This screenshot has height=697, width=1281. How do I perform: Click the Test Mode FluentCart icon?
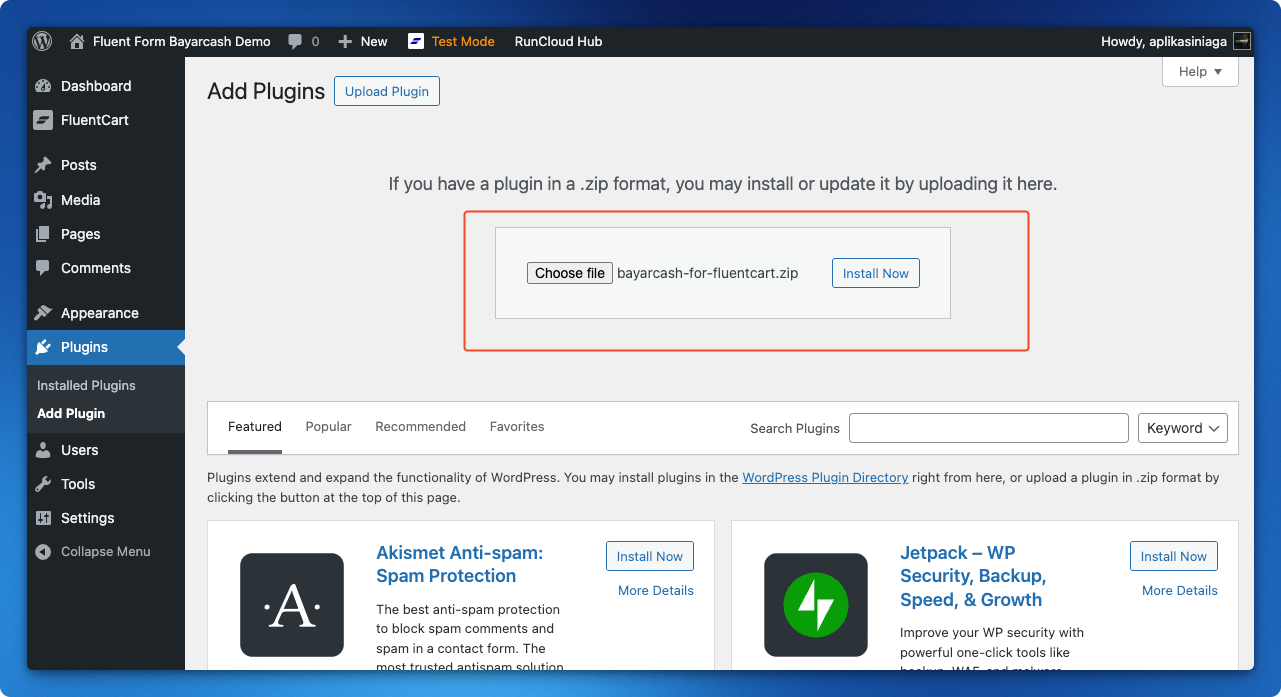pos(416,41)
